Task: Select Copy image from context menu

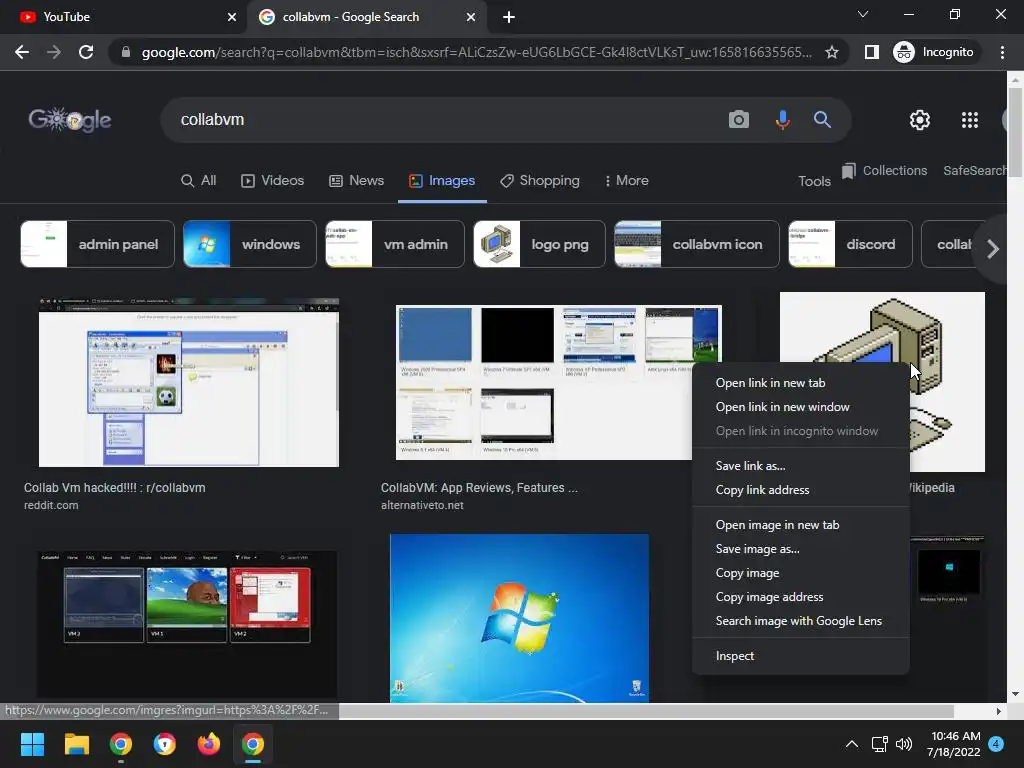Action: click(x=801, y=573)
